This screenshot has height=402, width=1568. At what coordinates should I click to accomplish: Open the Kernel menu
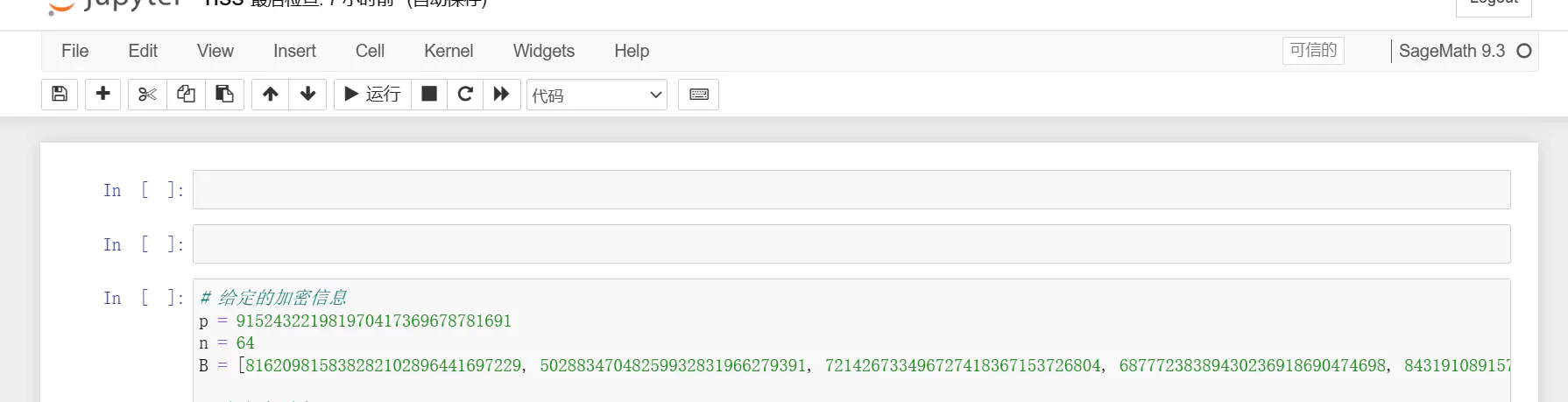(x=449, y=51)
